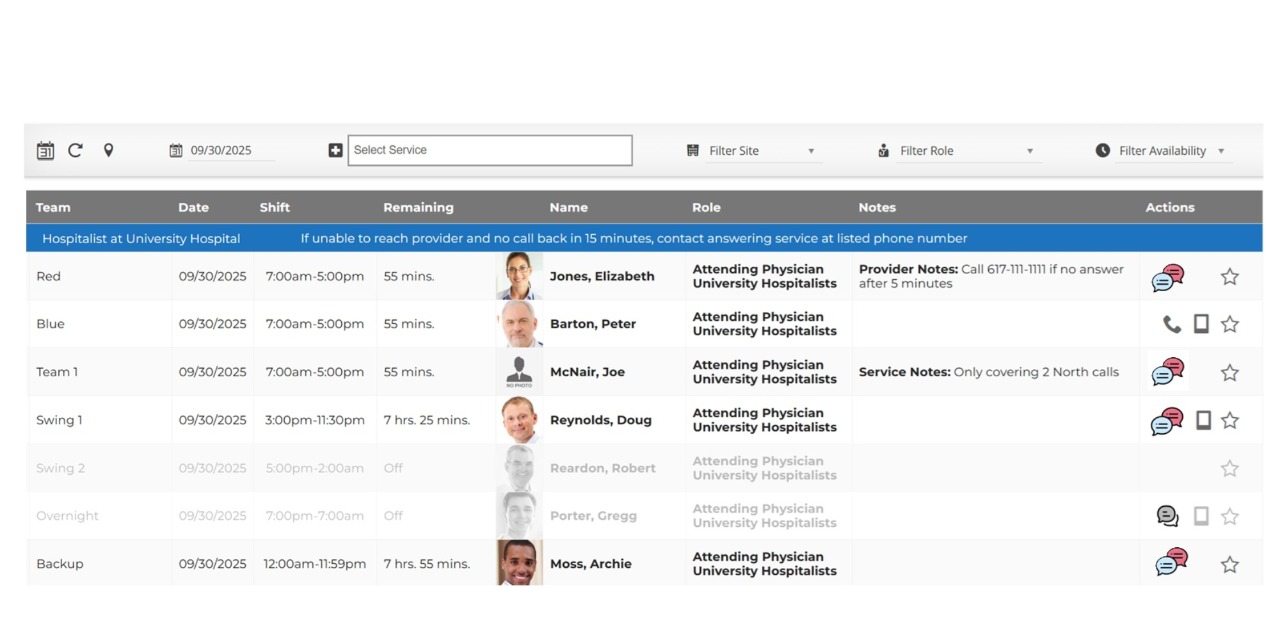Refresh the on-call schedule
1280x640 pixels.
coord(75,150)
